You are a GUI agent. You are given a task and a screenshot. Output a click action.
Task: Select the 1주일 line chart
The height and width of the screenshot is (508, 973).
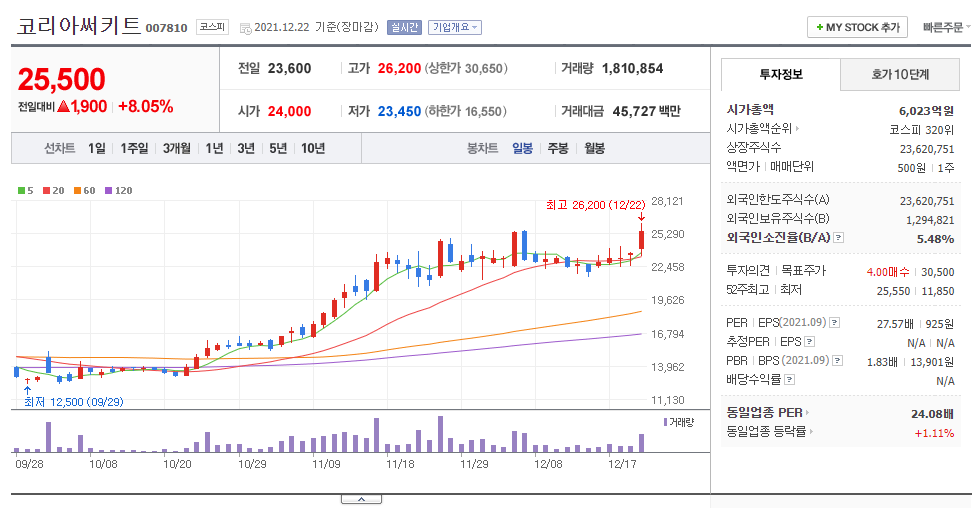[x=134, y=148]
